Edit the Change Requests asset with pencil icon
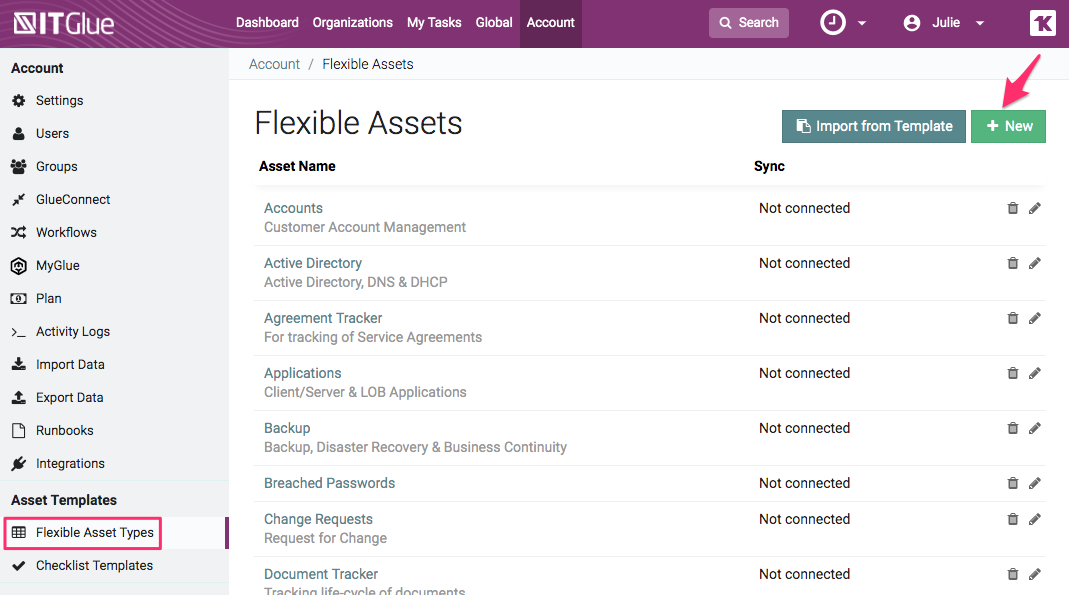 tap(1034, 519)
